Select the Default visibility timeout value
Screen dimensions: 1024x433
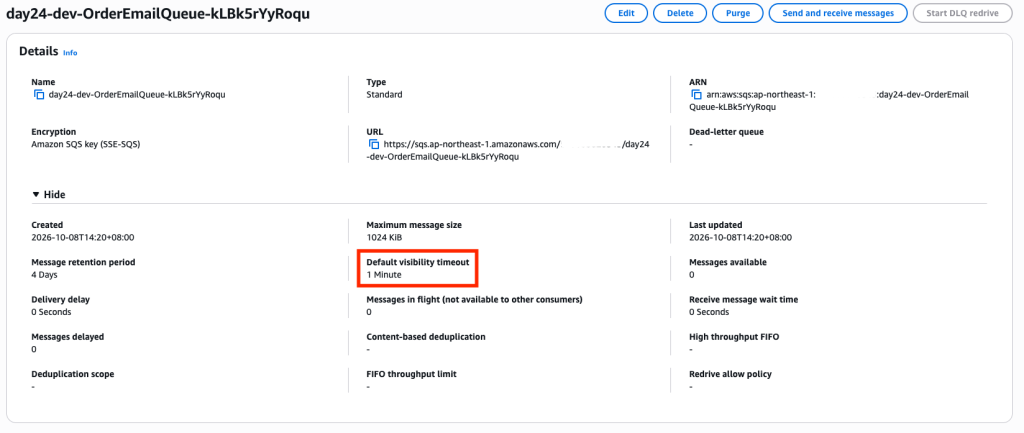(384, 275)
